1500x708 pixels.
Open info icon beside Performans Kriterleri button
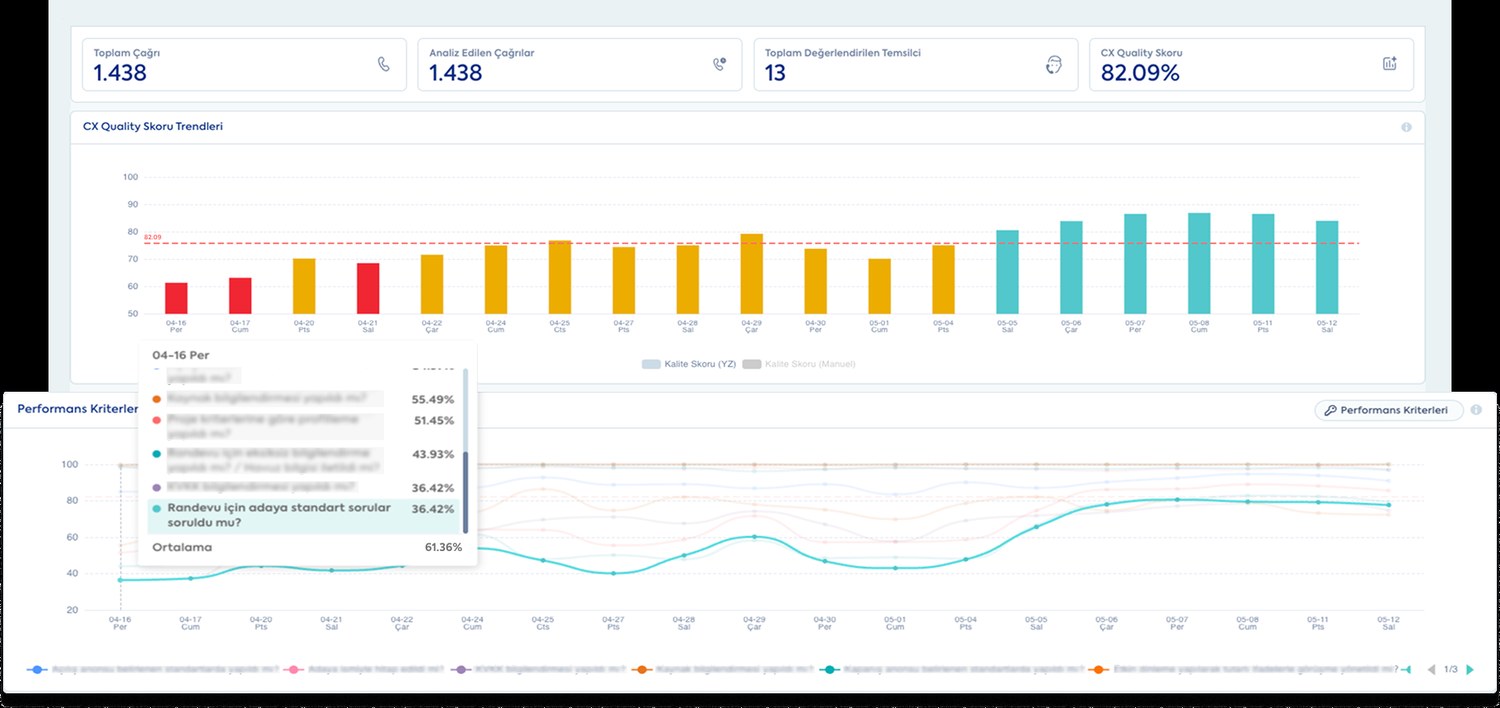pyautogui.click(x=1476, y=410)
